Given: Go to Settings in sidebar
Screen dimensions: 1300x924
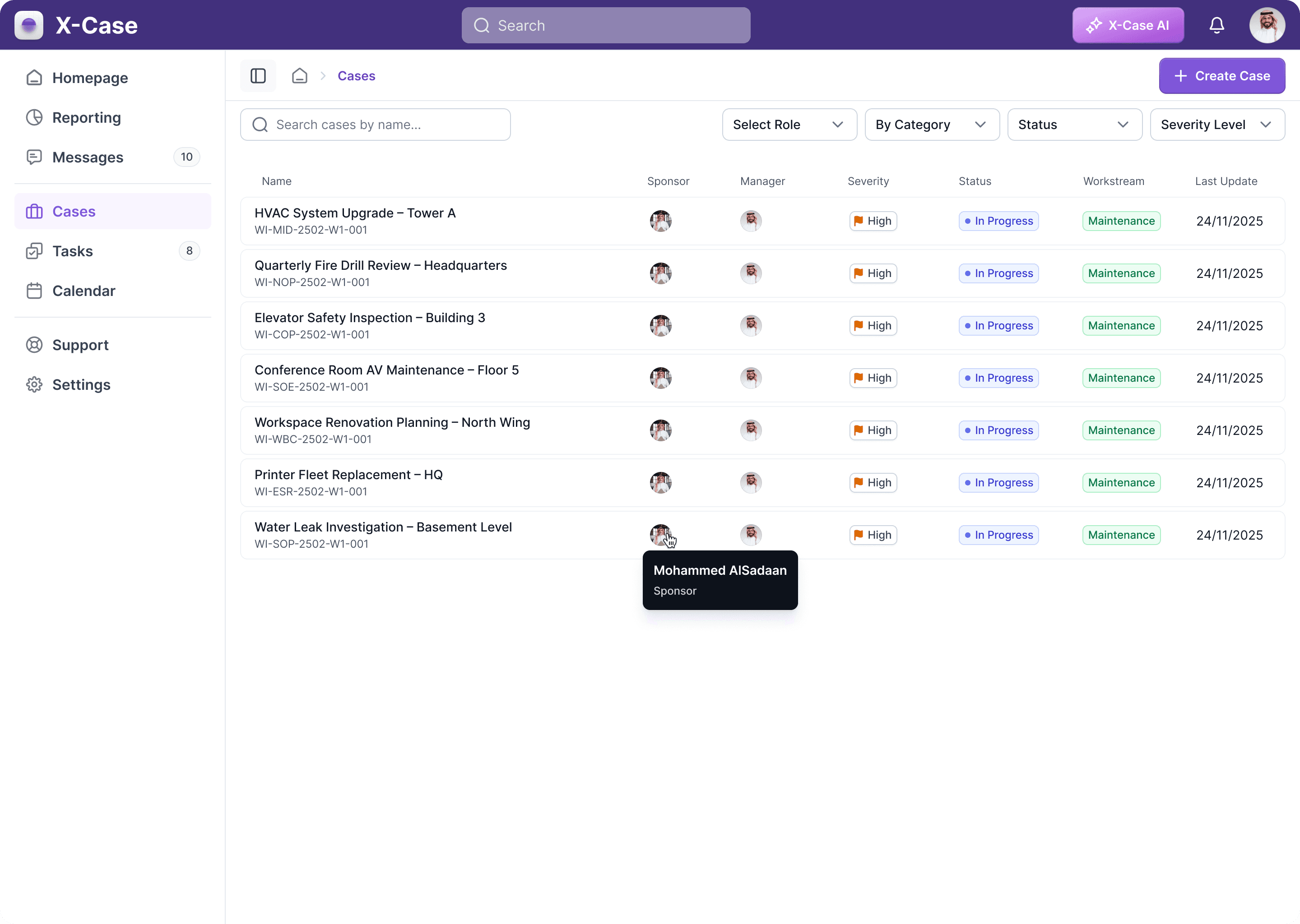Looking at the screenshot, I should 81,384.
